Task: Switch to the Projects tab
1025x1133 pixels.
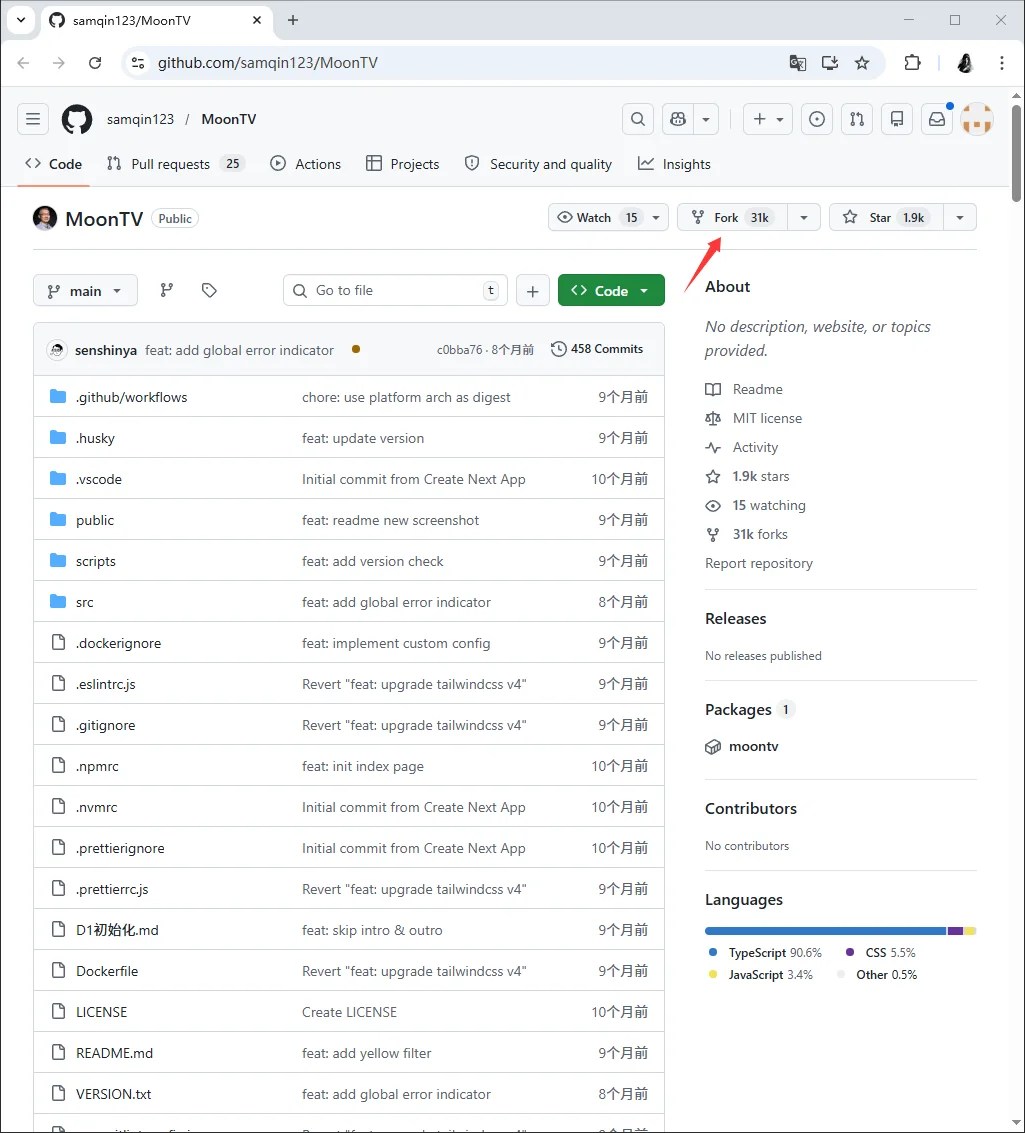Action: click(x=402, y=164)
